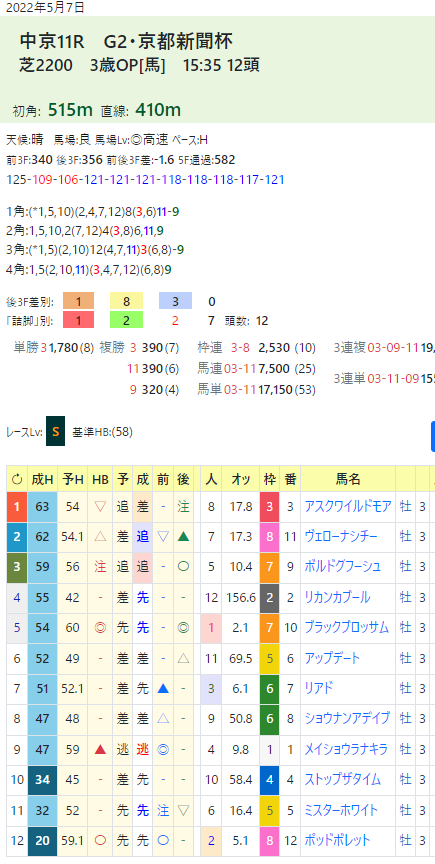Click the yellow 後3F差別 box showing 8

[127, 301]
